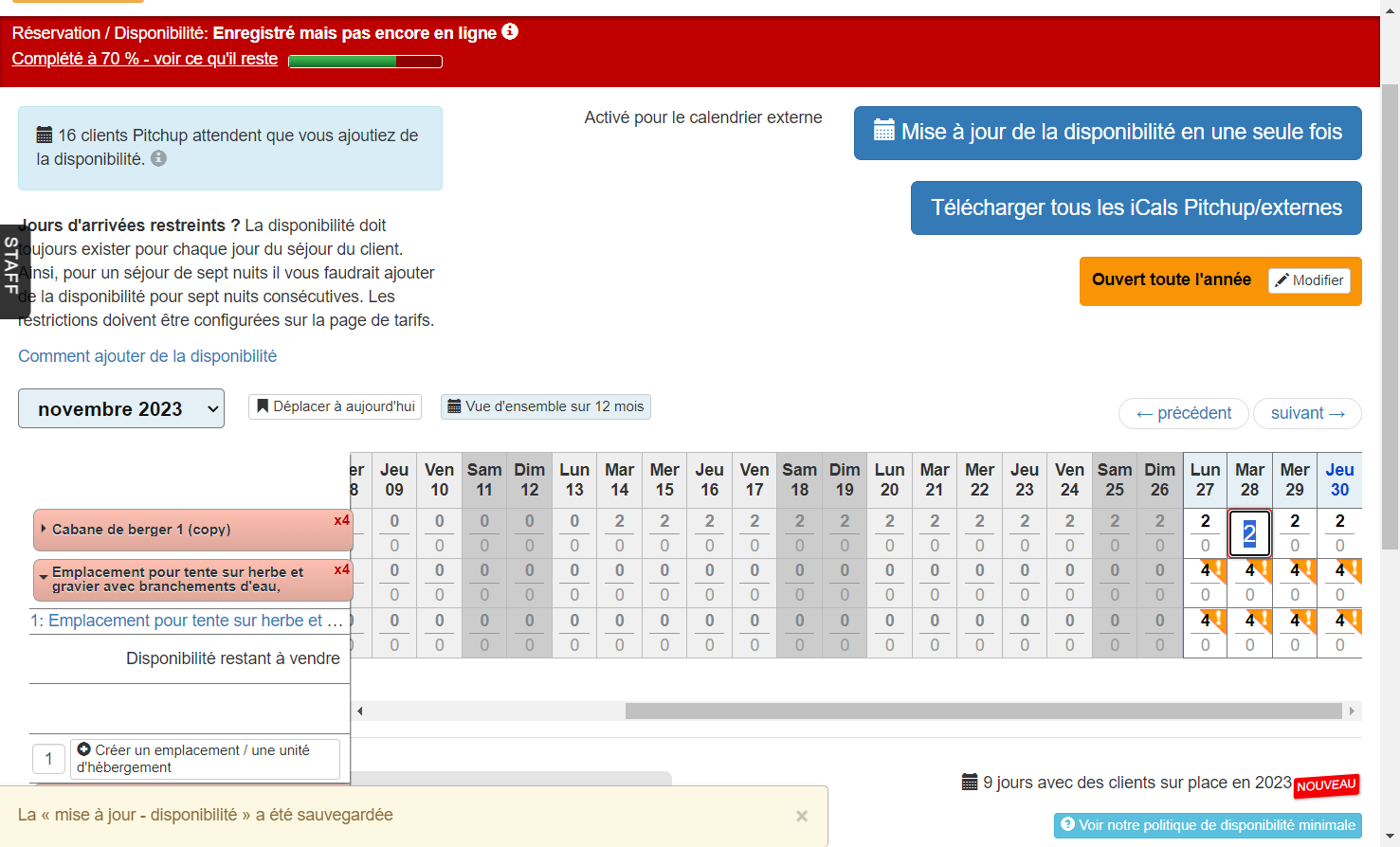Click the warning icon on Jeu 30 in the '1: Emplacement' row

click(1350, 620)
